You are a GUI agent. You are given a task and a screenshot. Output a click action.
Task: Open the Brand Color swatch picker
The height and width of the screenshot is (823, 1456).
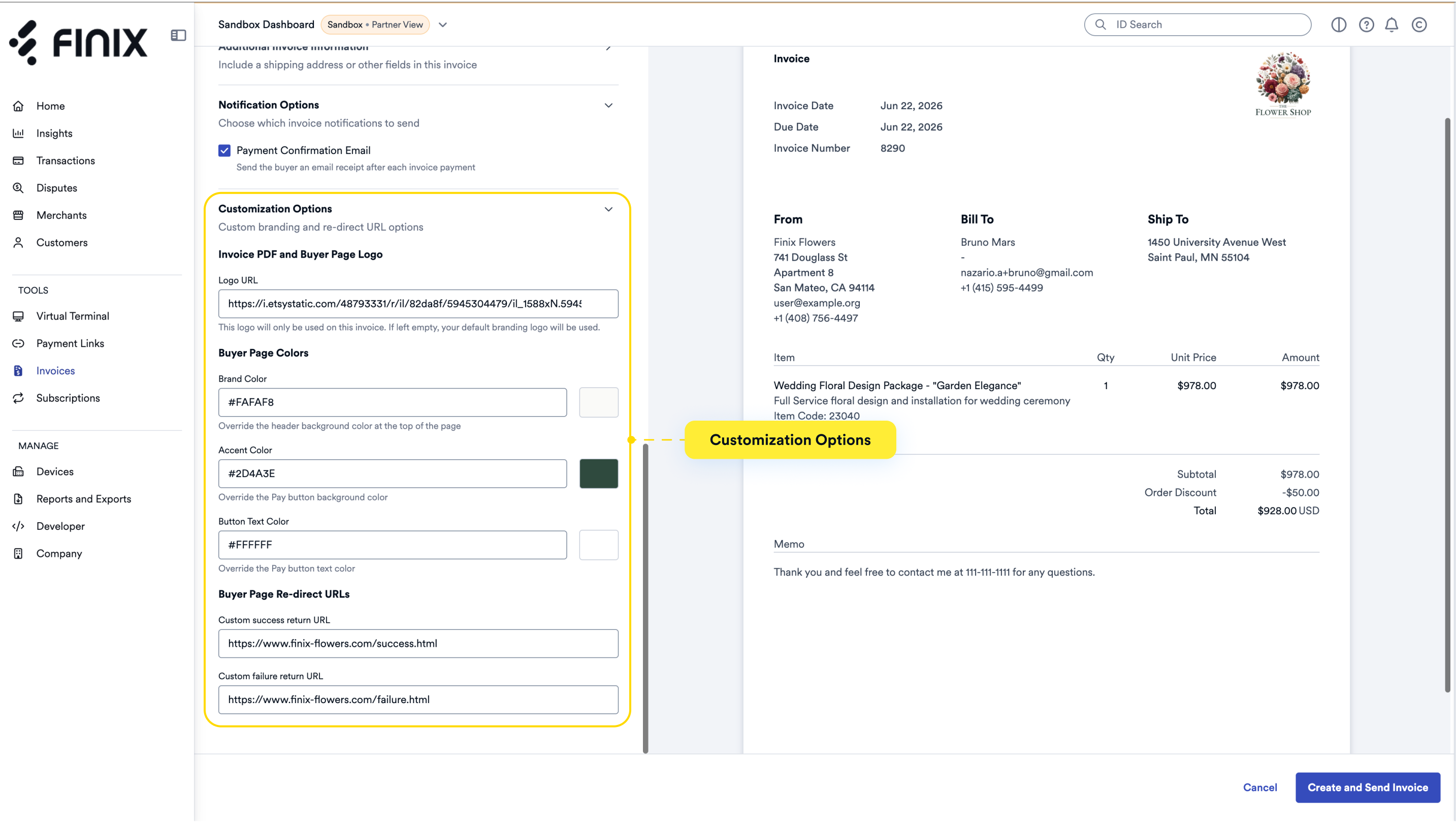tap(599, 402)
